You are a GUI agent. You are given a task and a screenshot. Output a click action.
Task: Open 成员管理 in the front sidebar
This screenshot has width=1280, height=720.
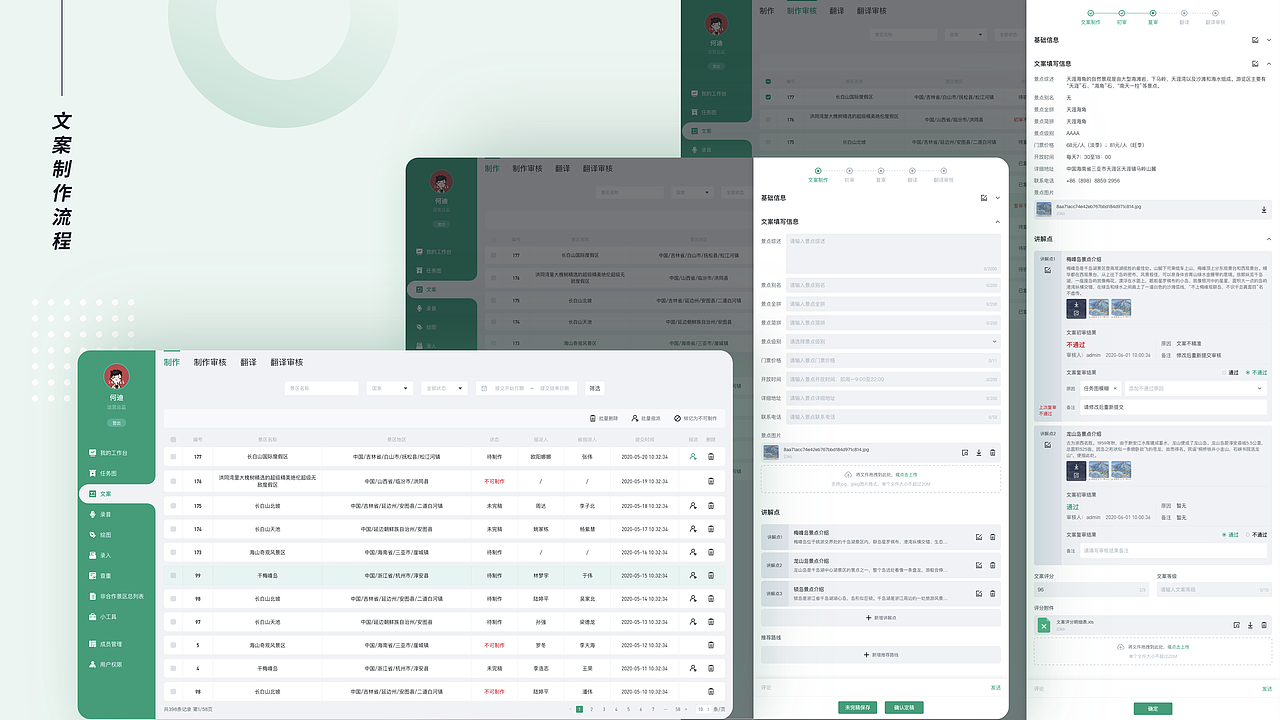point(106,644)
